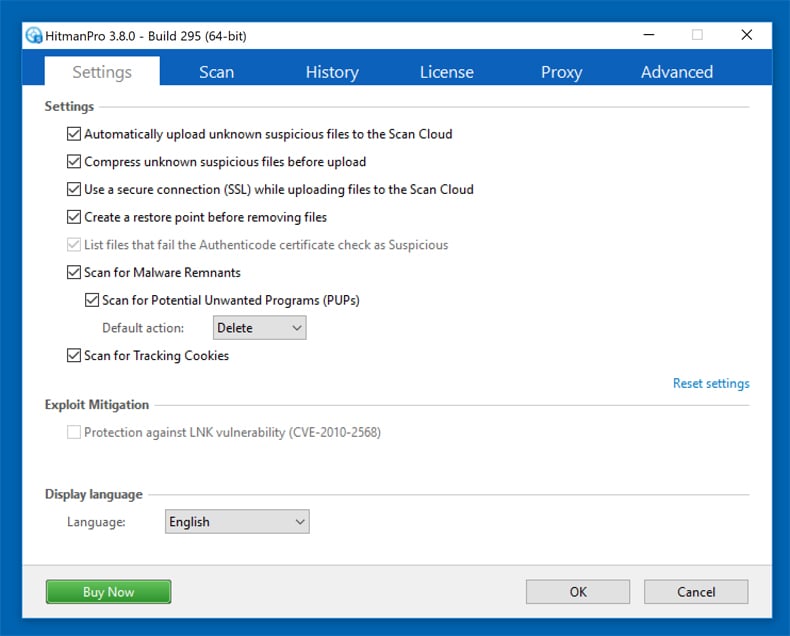Toggle automatic upload of suspicious files checkbox
This screenshot has width=790, height=636.
click(74, 134)
